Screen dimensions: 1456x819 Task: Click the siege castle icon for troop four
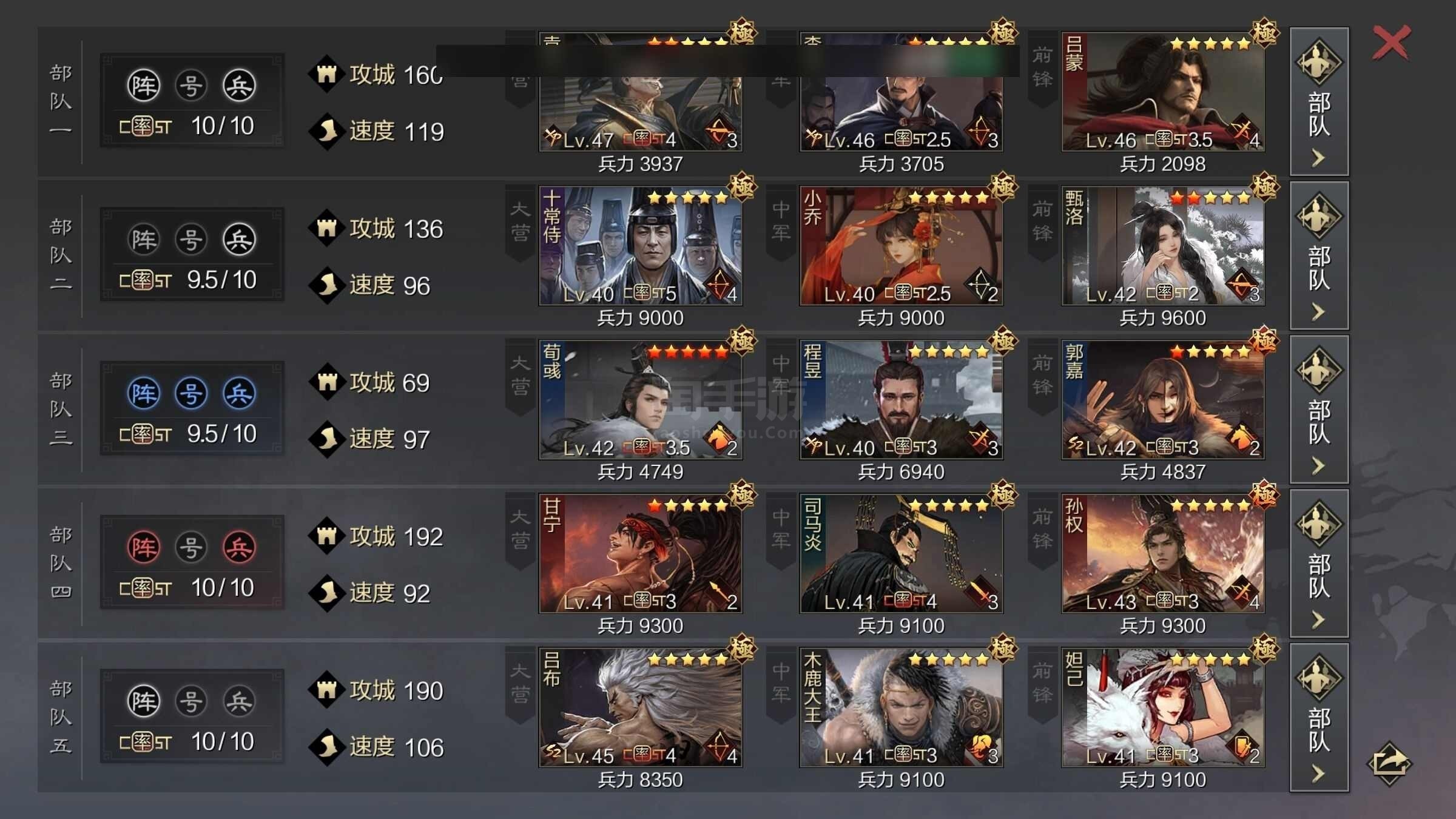coord(327,536)
